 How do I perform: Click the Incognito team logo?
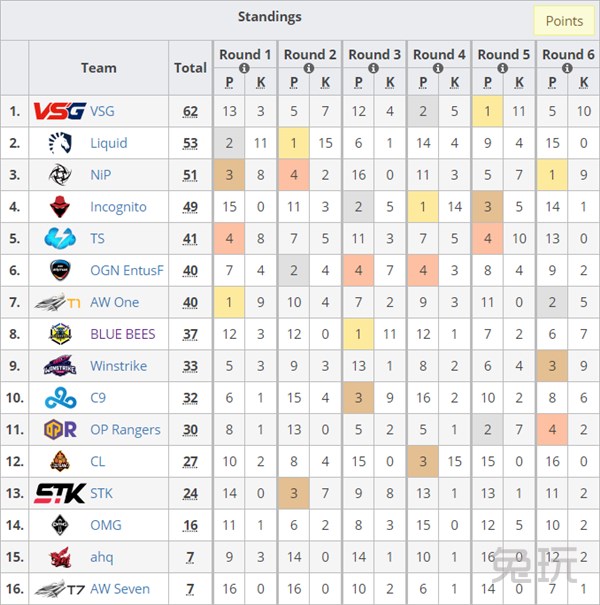click(x=59, y=207)
